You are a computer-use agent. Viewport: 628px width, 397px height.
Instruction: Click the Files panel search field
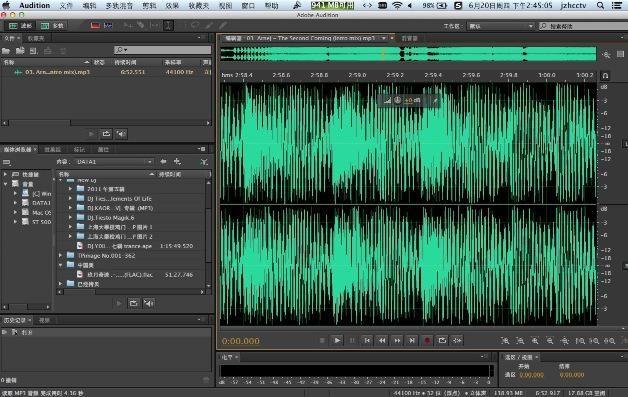pos(163,50)
